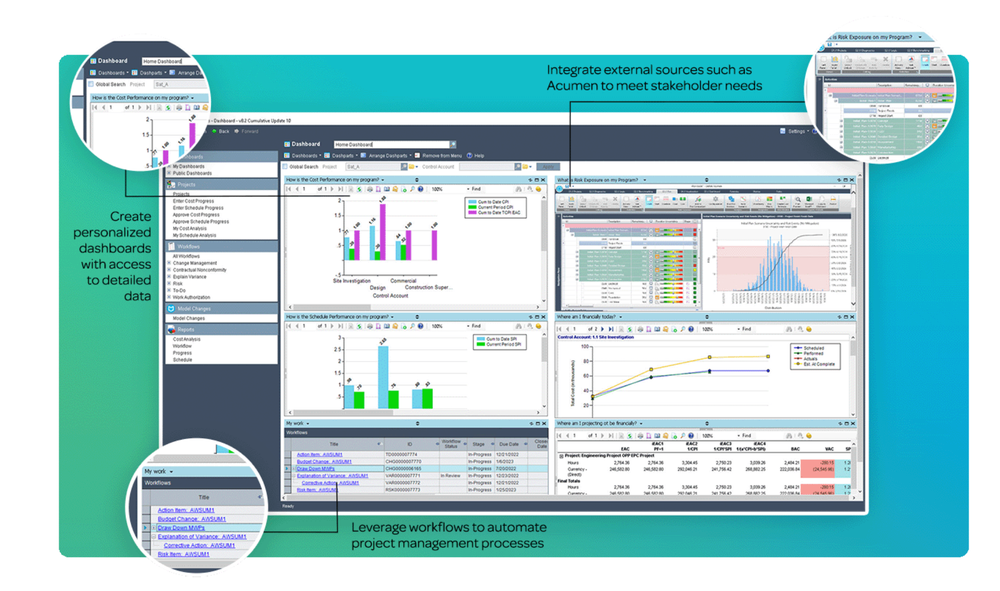Viewport: 1000px width, 591px height.
Task: Open Explanation of Variance: AWSUM1 link in main table
Action: coord(332,476)
